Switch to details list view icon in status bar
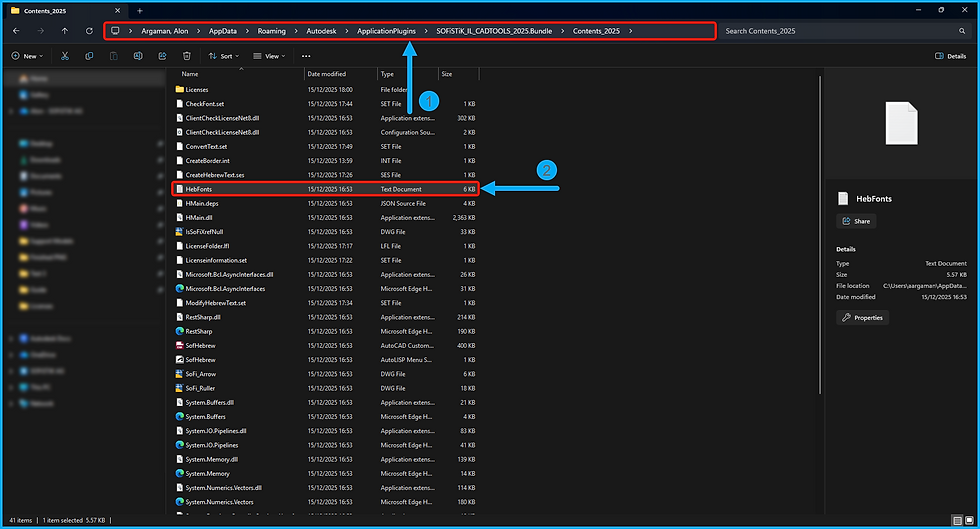 point(957,520)
